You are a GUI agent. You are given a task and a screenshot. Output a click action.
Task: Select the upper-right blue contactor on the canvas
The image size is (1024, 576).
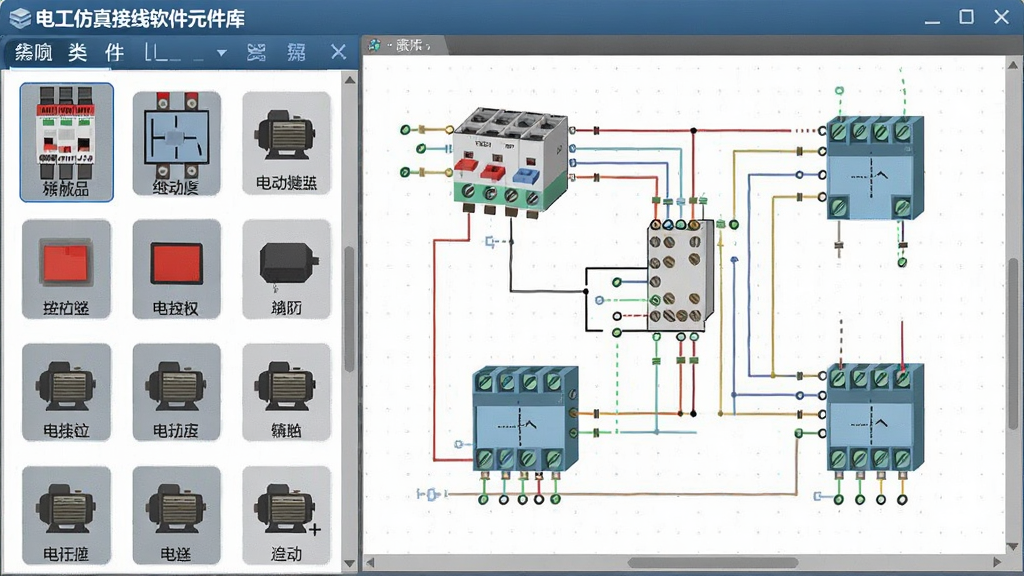[x=874, y=168]
